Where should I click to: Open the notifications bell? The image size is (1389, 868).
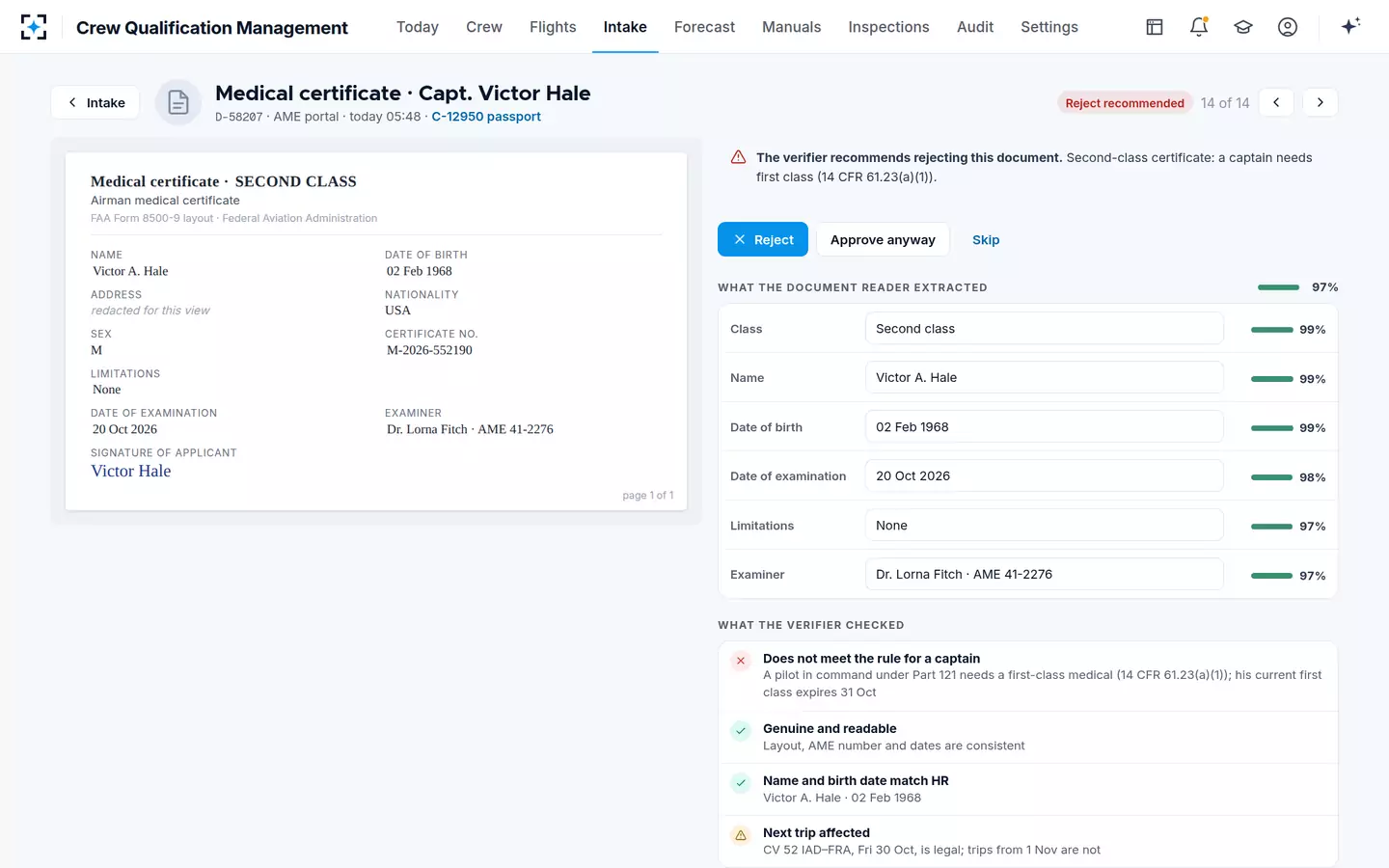[x=1199, y=27]
